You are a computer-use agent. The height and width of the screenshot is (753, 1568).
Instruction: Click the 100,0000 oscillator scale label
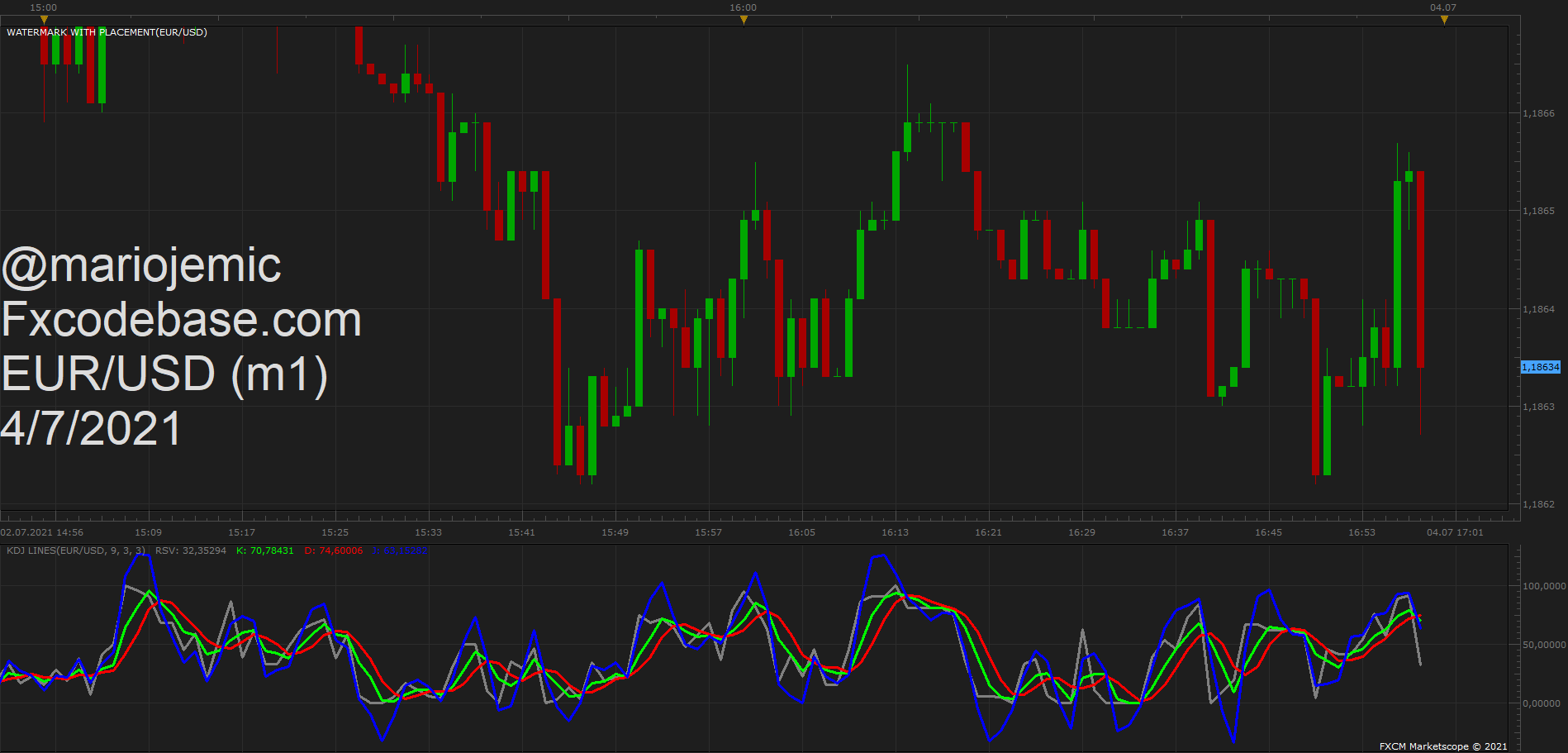[x=1543, y=586]
